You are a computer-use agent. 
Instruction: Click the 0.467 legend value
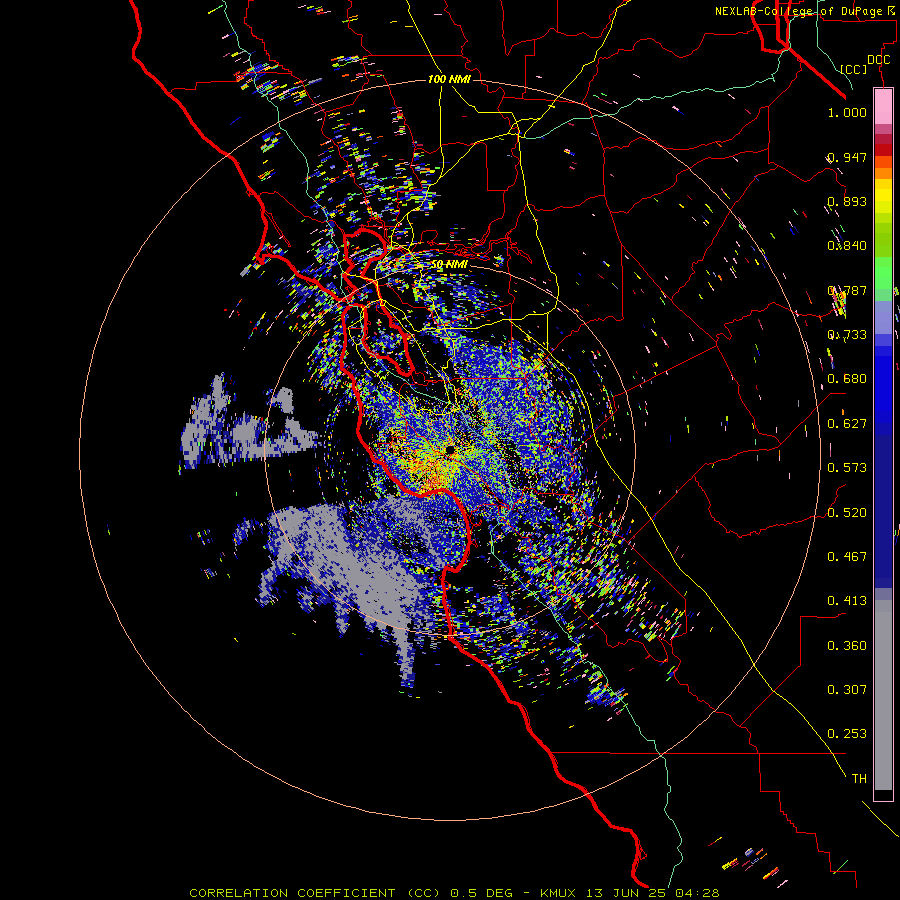coord(847,556)
